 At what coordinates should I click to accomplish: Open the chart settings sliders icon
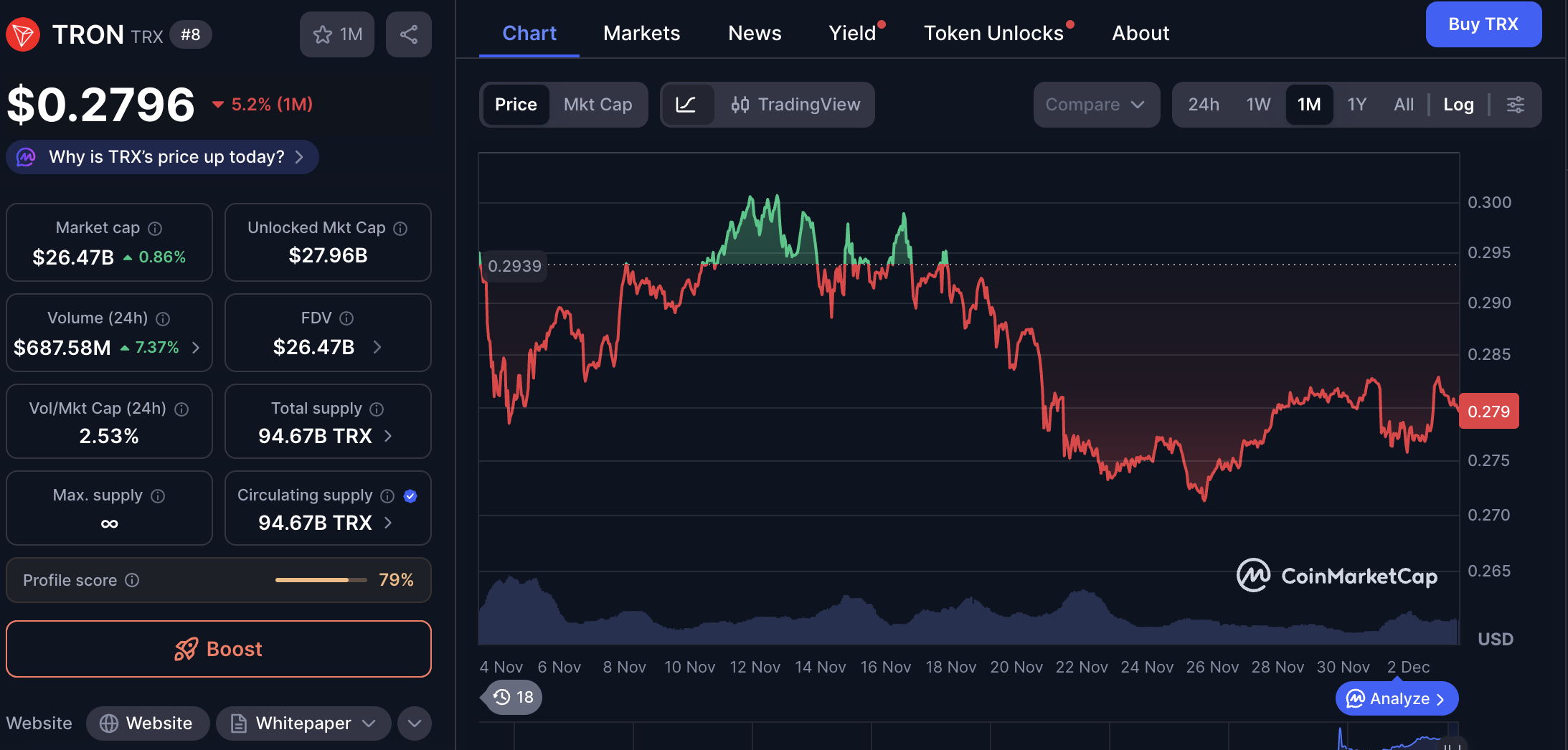coord(1515,105)
